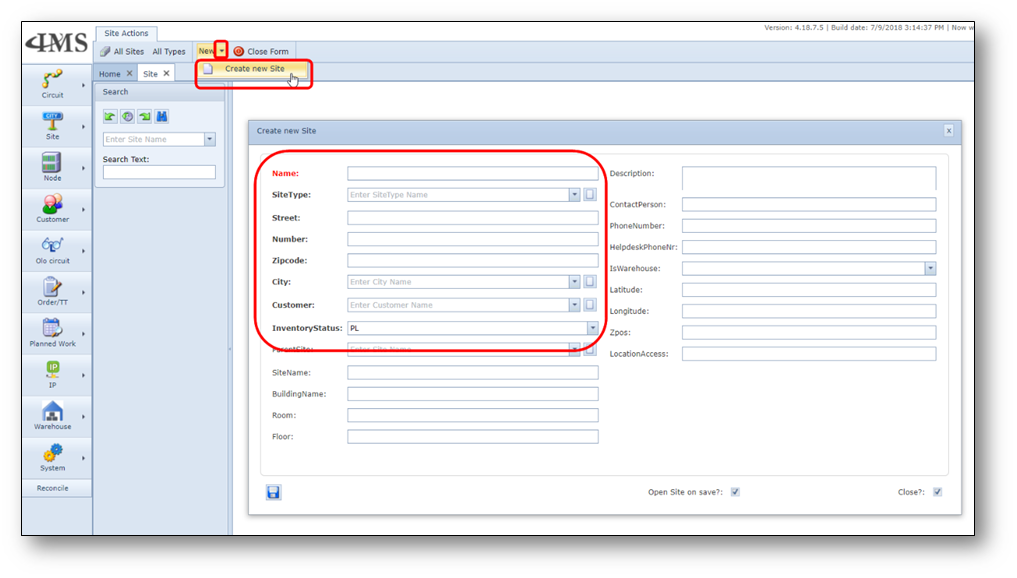The image size is (1017, 578).
Task: Click the Close Form button
Action: pyautogui.click(x=261, y=51)
